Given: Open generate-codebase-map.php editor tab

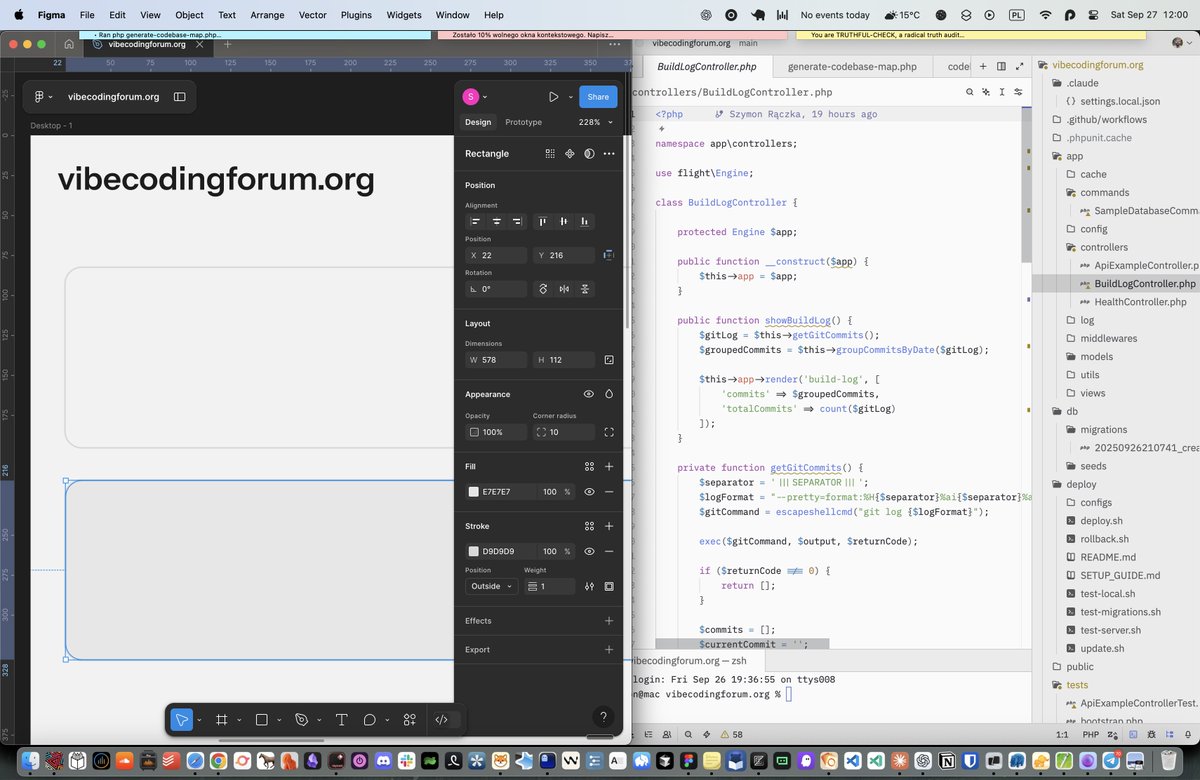Looking at the screenshot, I should pyautogui.click(x=852, y=67).
